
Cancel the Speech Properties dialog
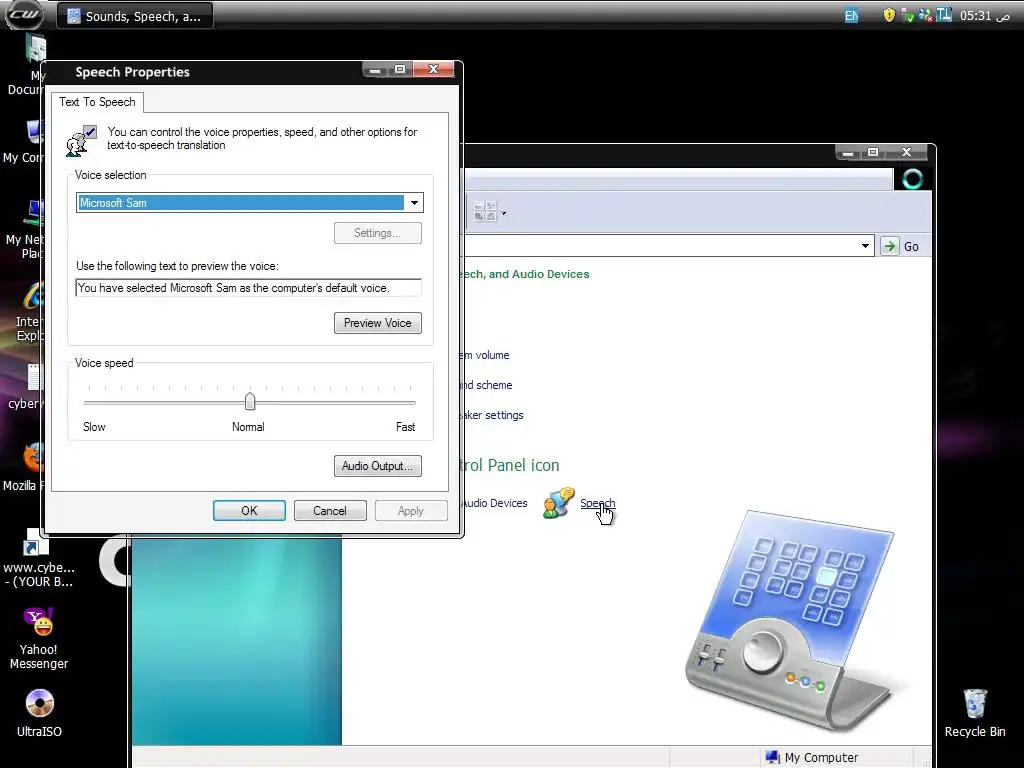(x=330, y=511)
